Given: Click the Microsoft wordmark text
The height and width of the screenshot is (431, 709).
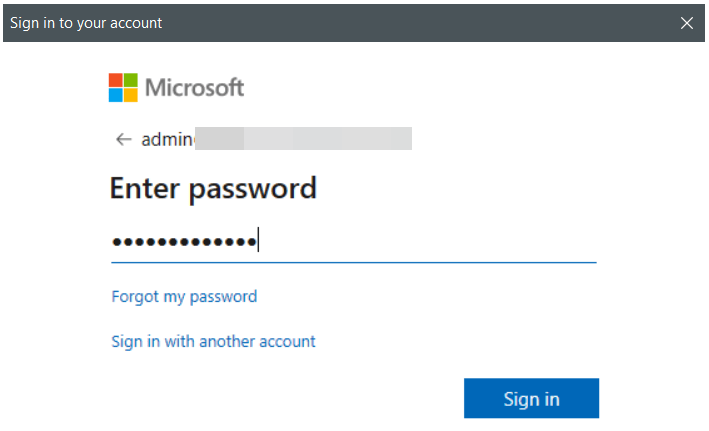Looking at the screenshot, I should (x=195, y=87).
